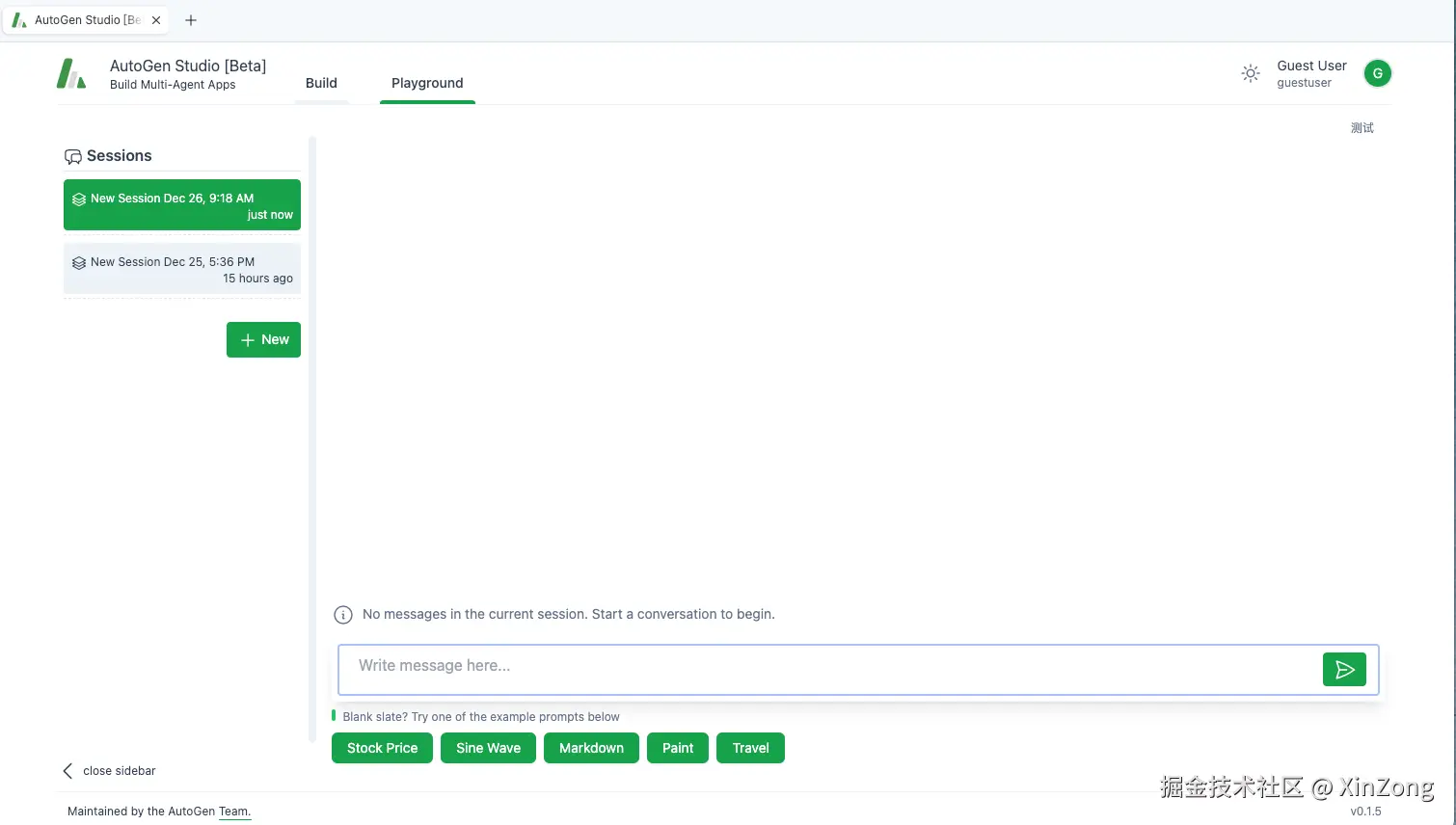Click the 'guestuser' username text
1456x825 pixels.
tap(1304, 83)
